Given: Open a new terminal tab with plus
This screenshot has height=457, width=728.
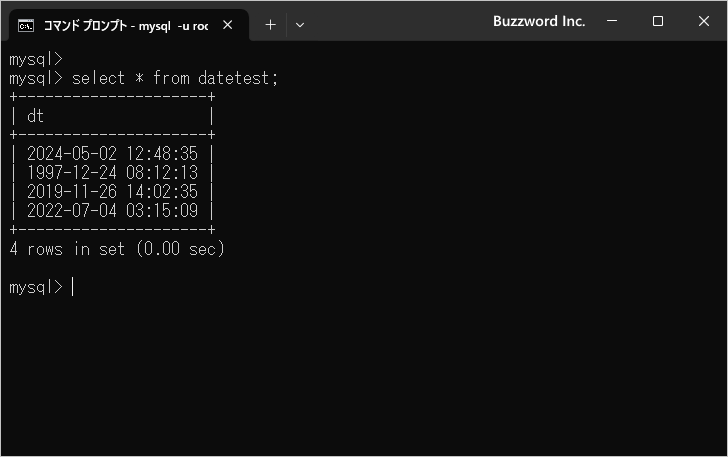Looking at the screenshot, I should 270,25.
